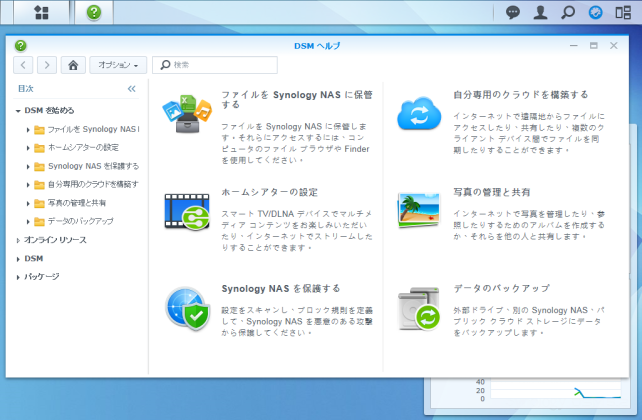Click the backup drives icon
642x420 pixels.
419,309
